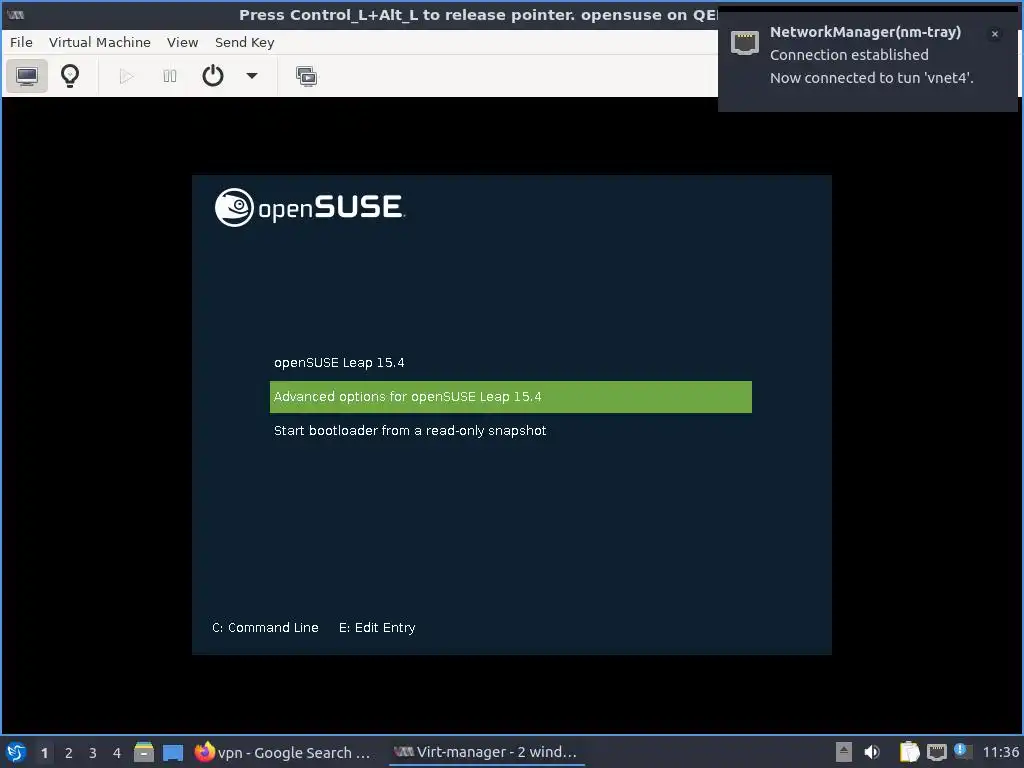The width and height of the screenshot is (1024, 768).
Task: Switch to vpn - Google Search Firefox window
Action: pyautogui.click(x=283, y=752)
